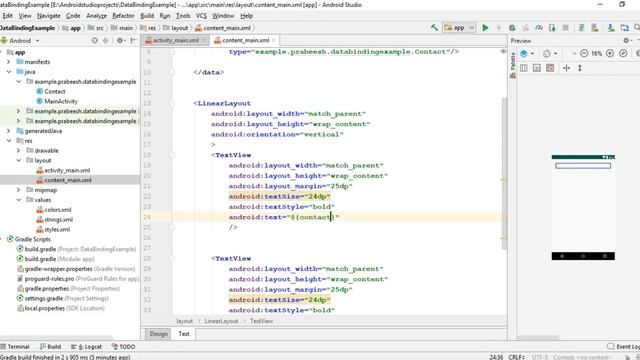Open the Refactor menu
The height and width of the screenshot is (360, 640).
[x=123, y=16]
